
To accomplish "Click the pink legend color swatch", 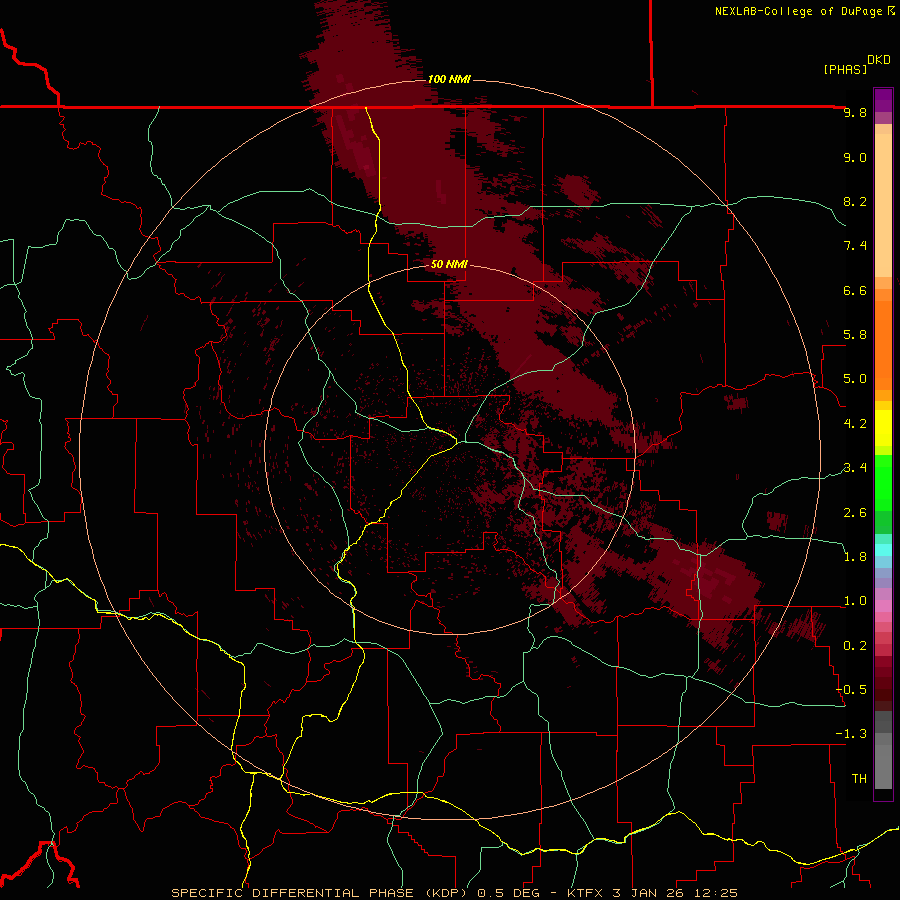I will pos(883,606).
